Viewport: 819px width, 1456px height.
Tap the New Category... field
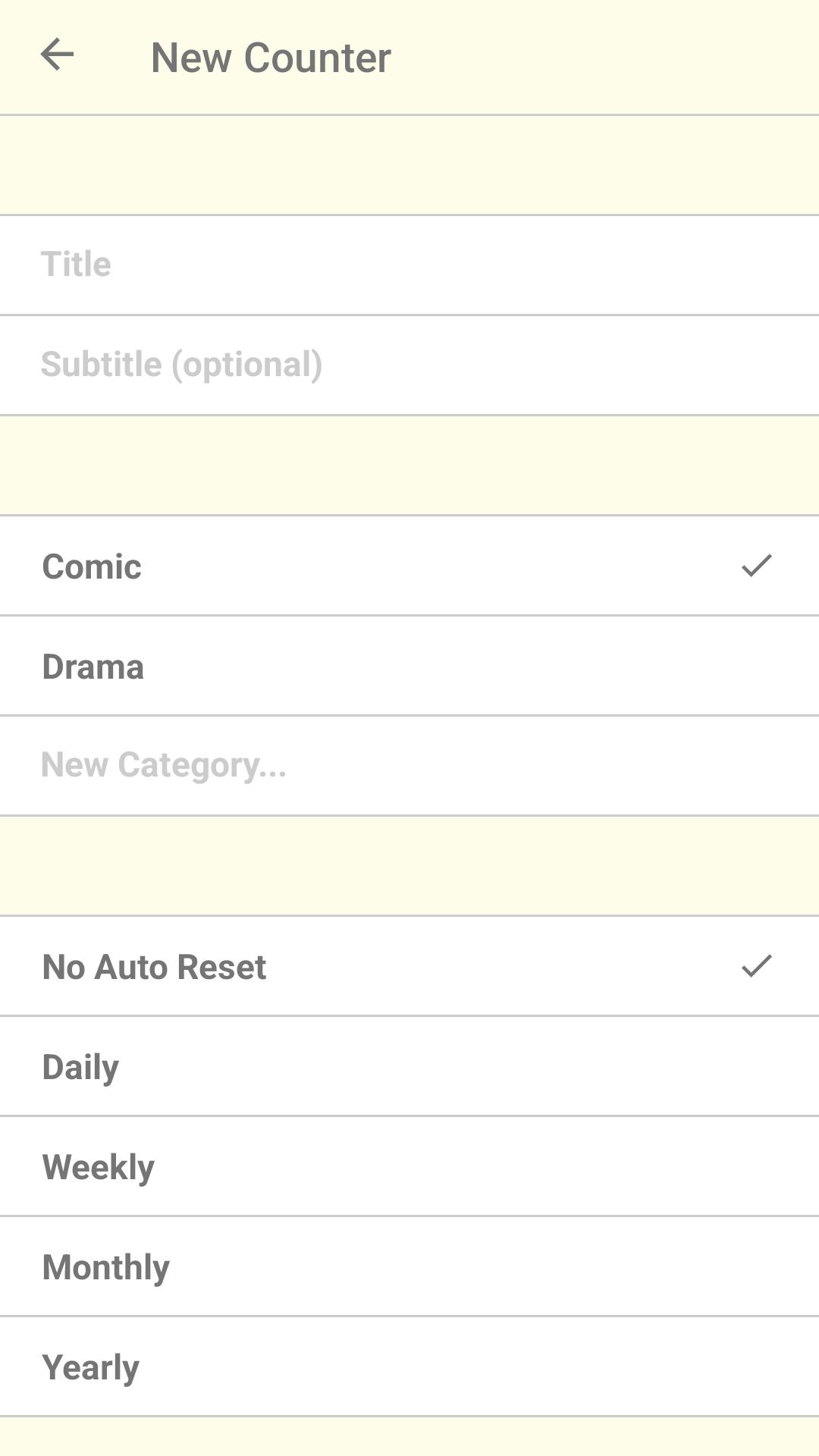[x=409, y=766]
